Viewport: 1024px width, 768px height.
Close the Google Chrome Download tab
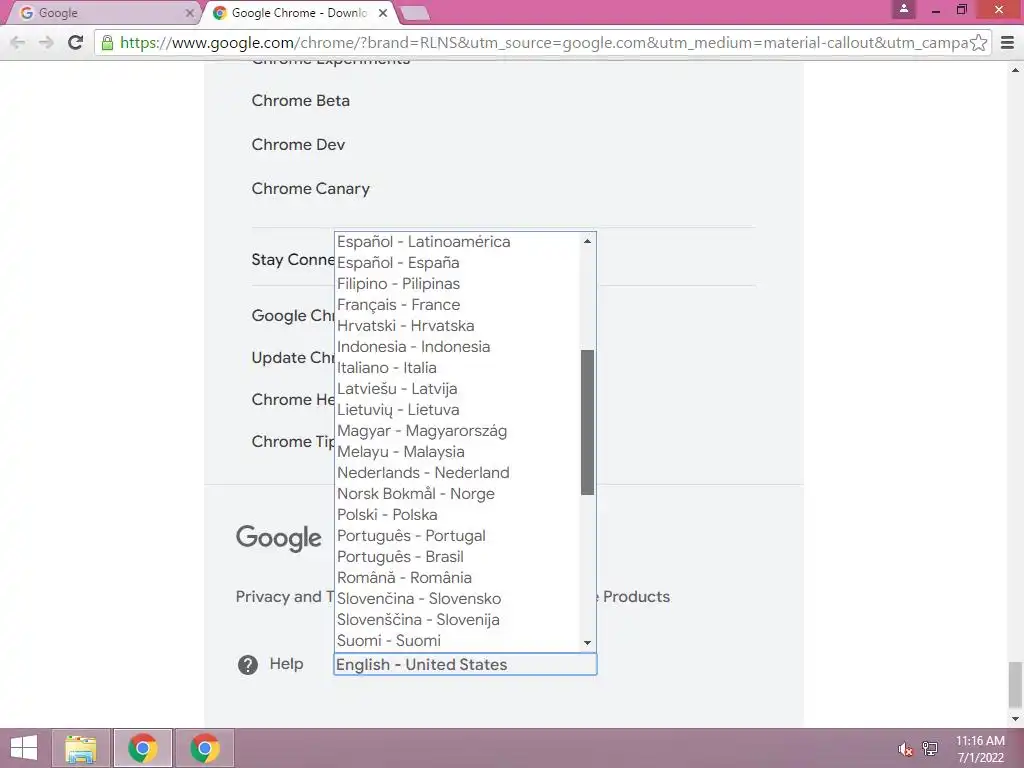[383, 12]
